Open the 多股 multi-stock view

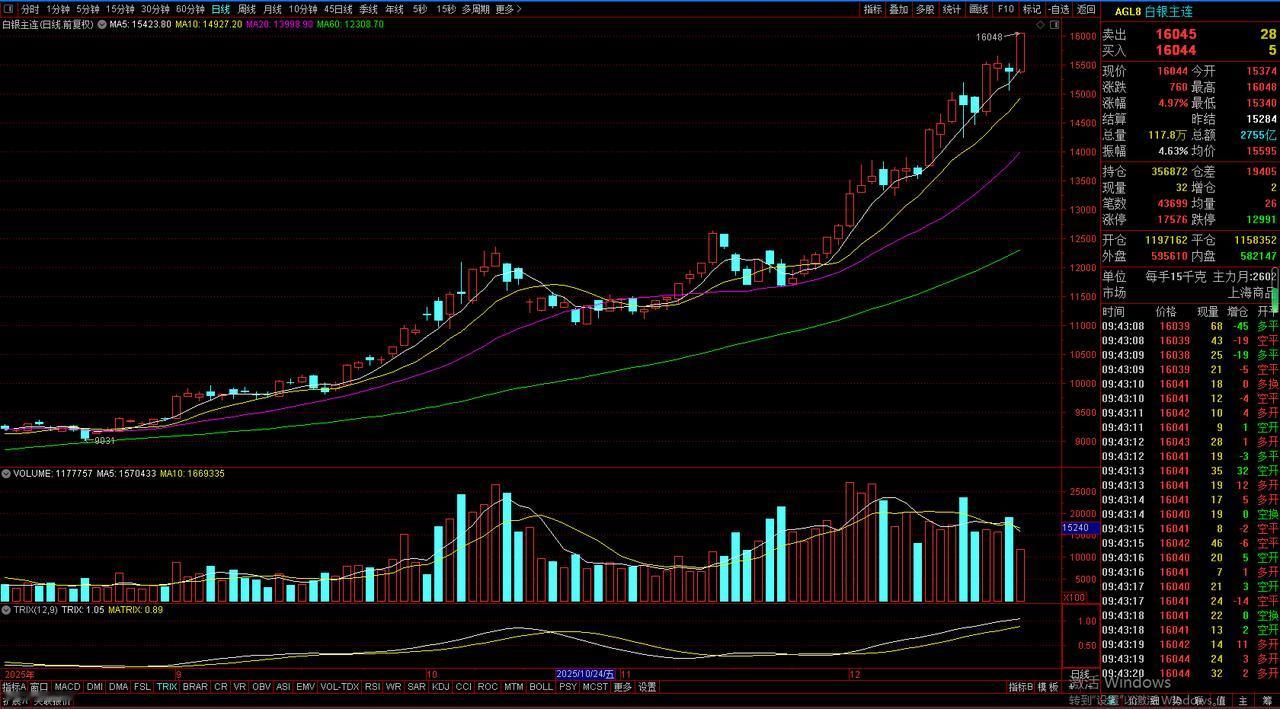point(926,9)
